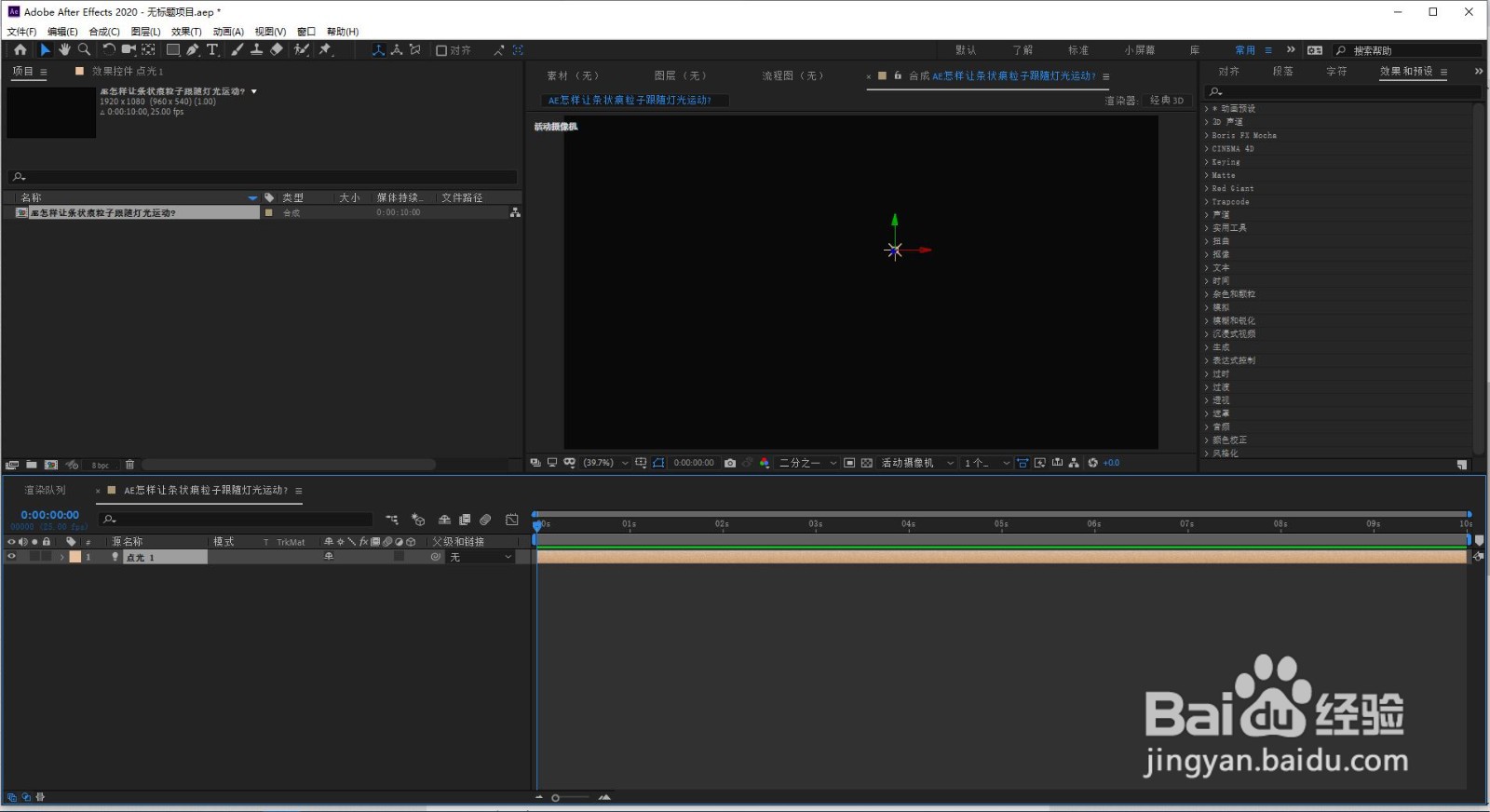Select the Rotation tool
Viewport: 1490px width, 812px height.
pos(109,49)
